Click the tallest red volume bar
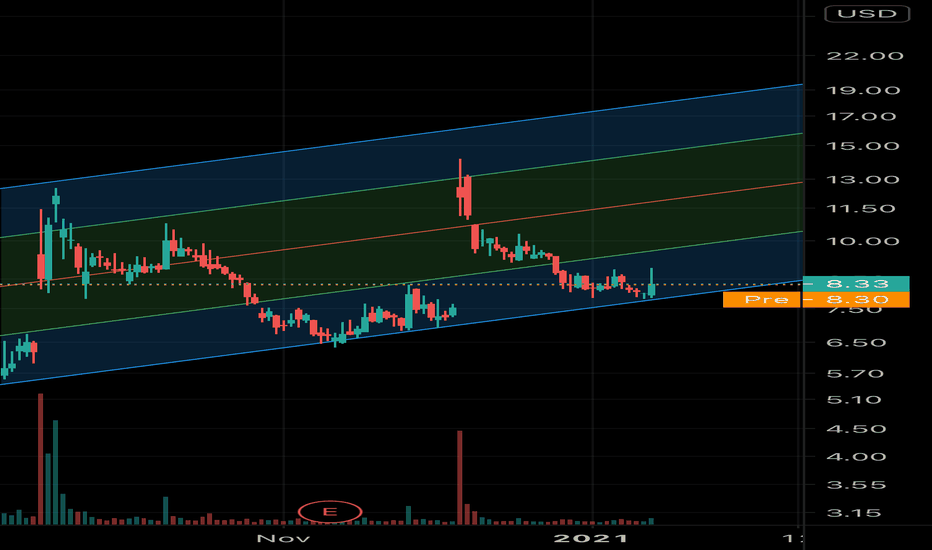The height and width of the screenshot is (550, 932). click(x=40, y=459)
